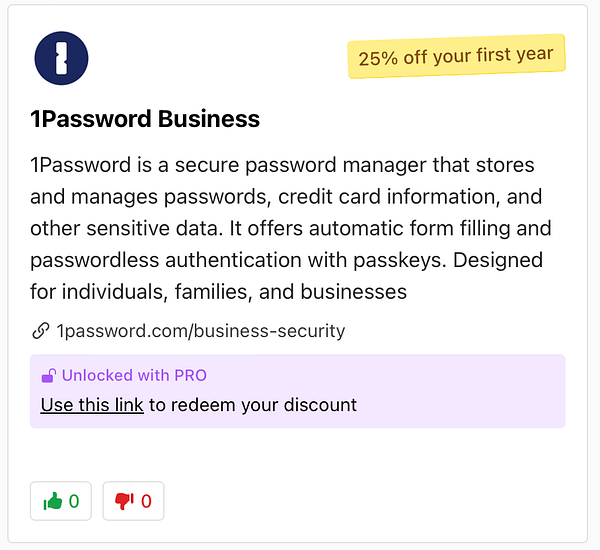Select the yellow 25% off first year badge

456,57
